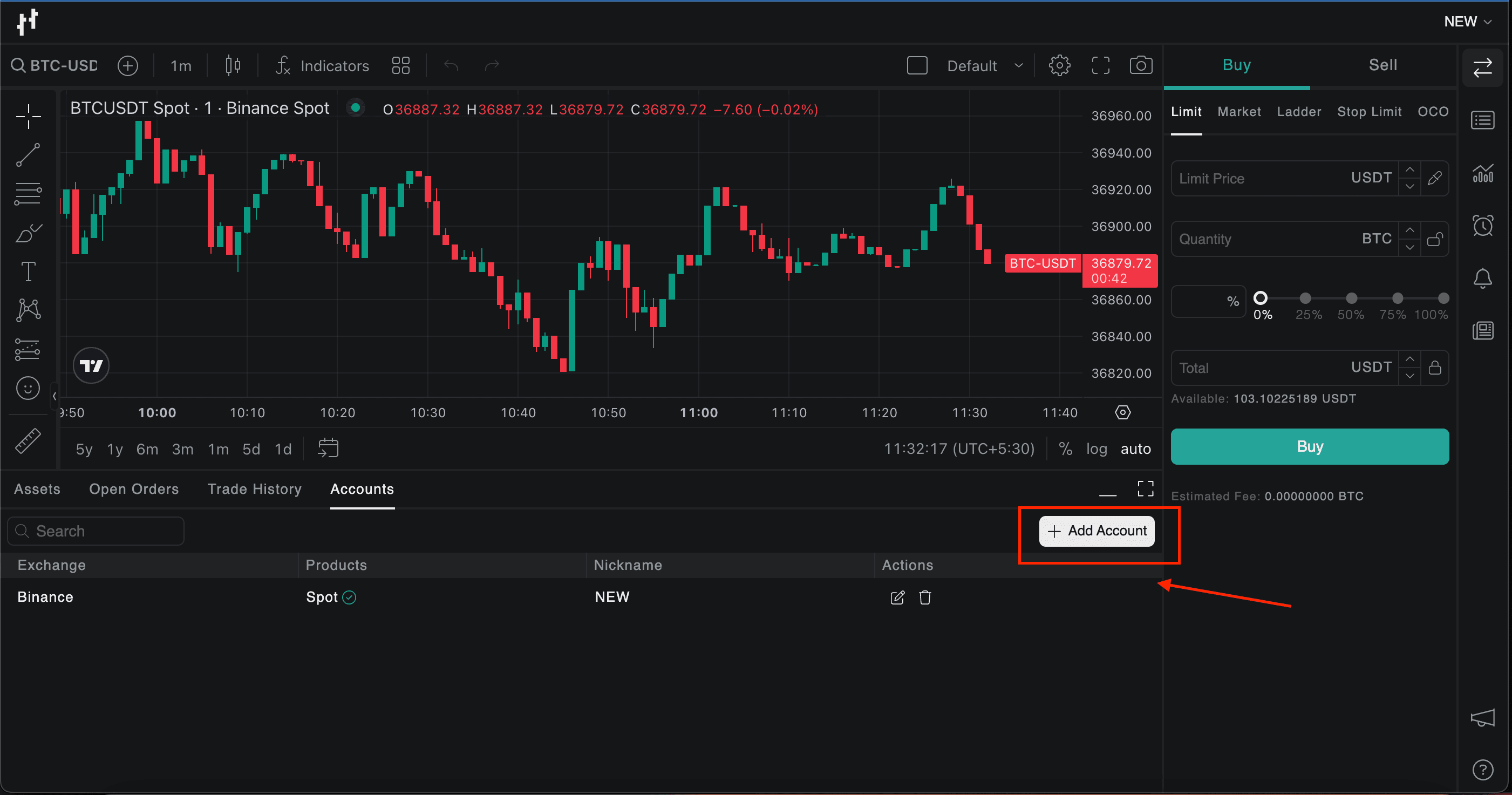Image resolution: width=1512 pixels, height=795 pixels.
Task: Toggle the percent scale mode
Action: (1065, 449)
